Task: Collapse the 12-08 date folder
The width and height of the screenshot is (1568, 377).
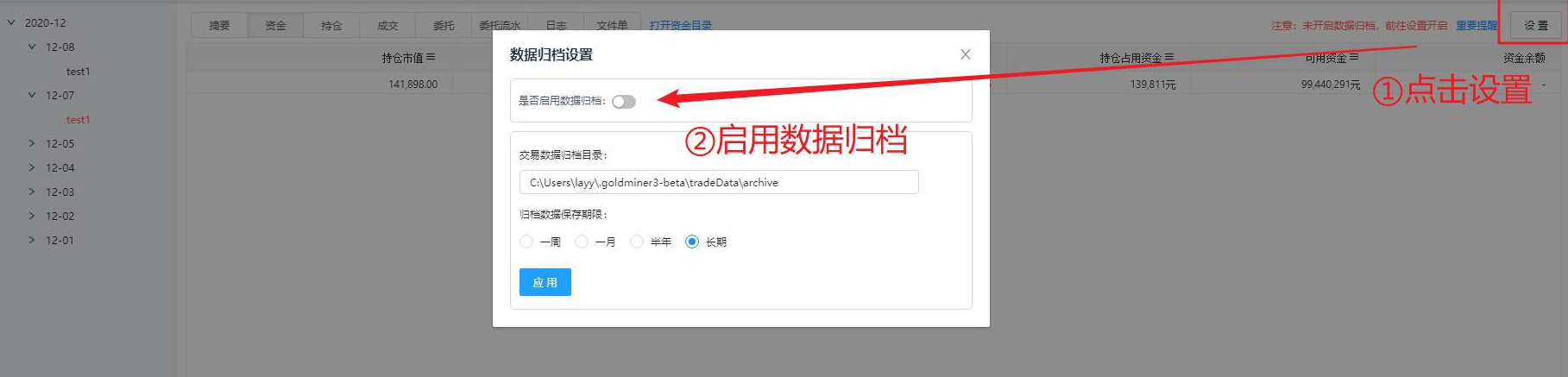Action: 32,47
